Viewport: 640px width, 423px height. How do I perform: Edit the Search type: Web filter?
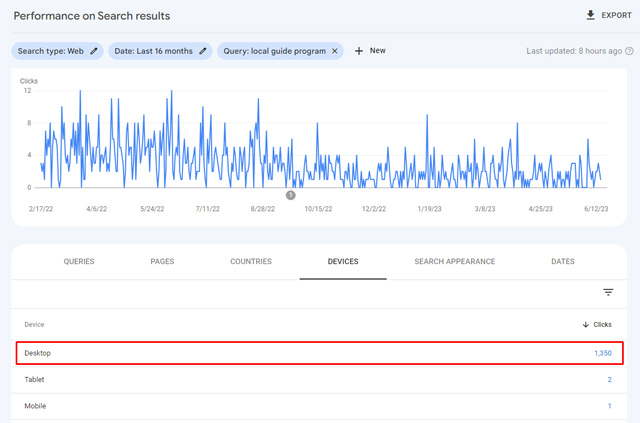tap(94, 51)
